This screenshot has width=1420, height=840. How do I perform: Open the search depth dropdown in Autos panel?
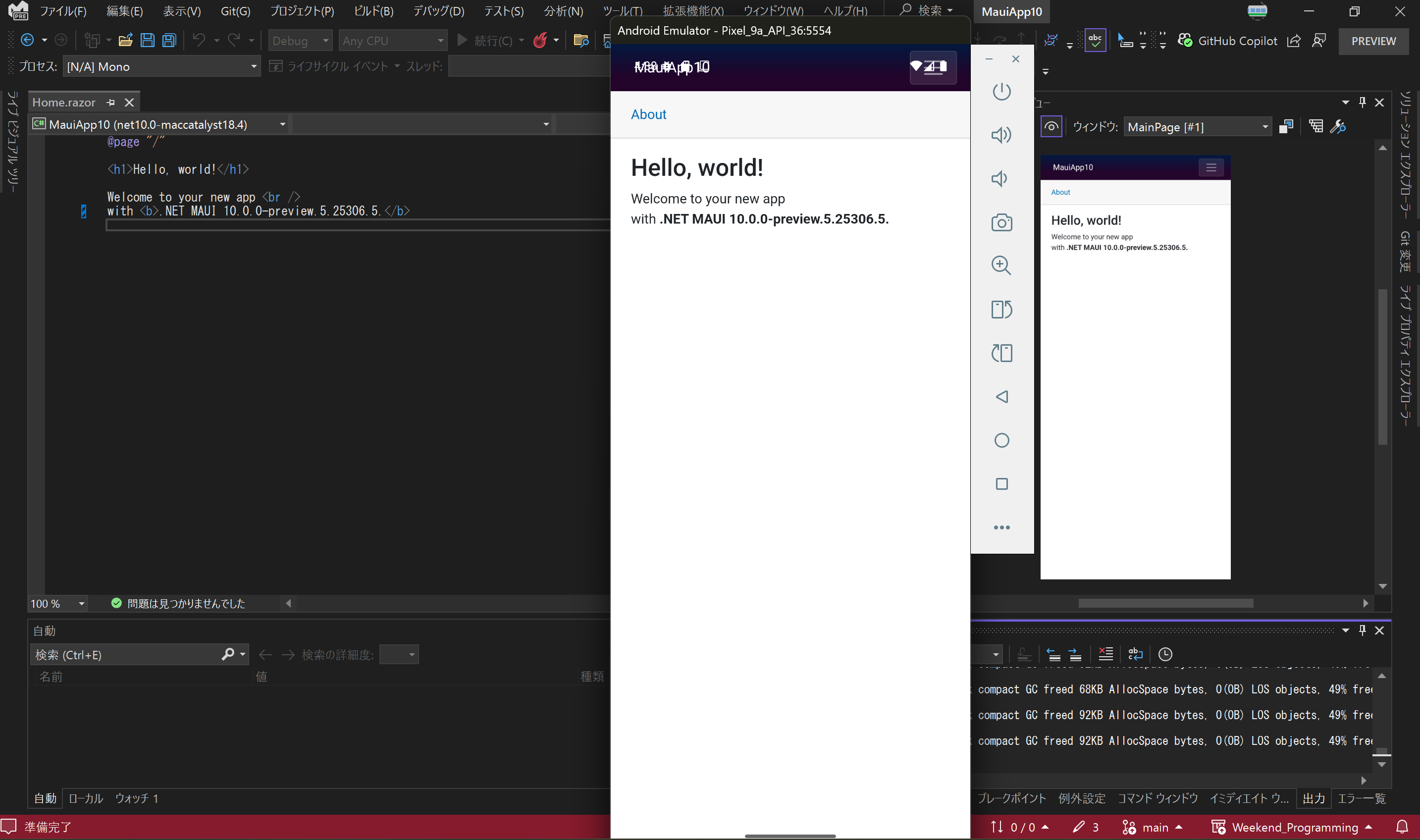coord(399,655)
